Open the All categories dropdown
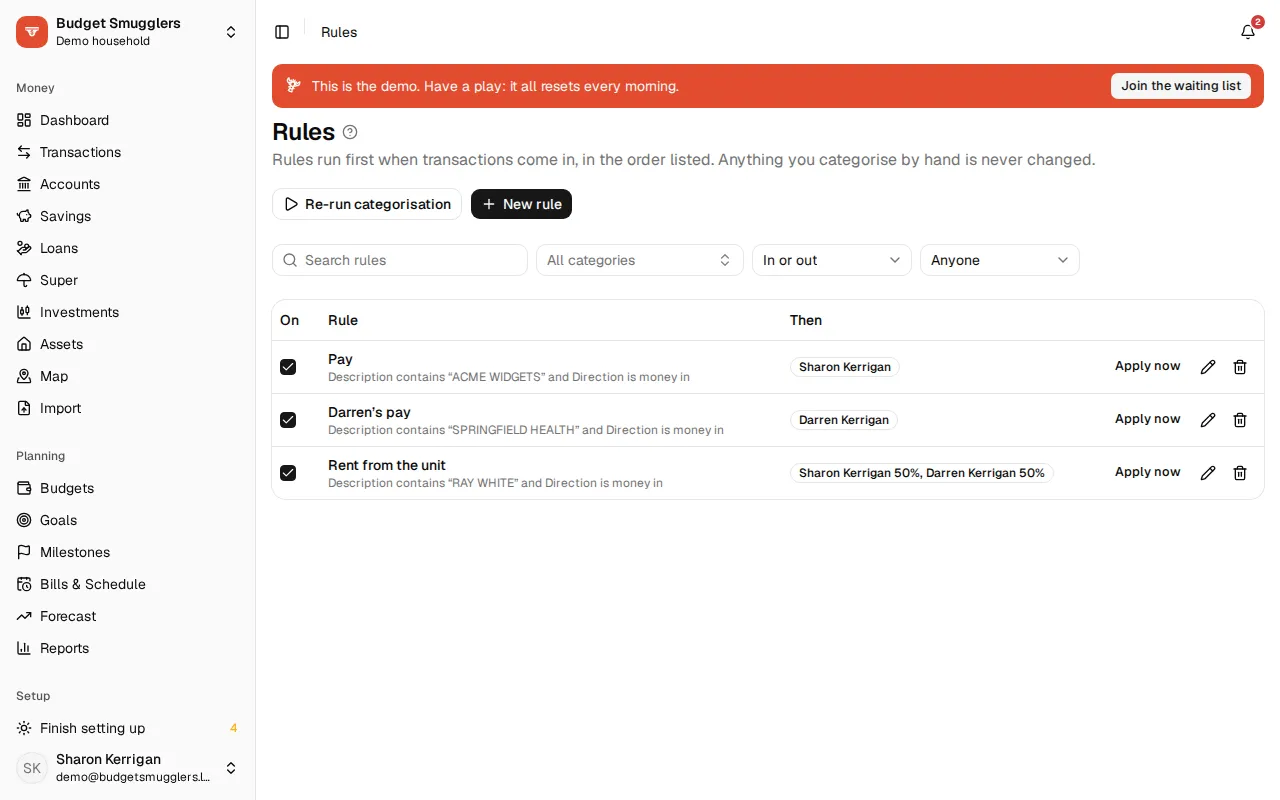 640,260
